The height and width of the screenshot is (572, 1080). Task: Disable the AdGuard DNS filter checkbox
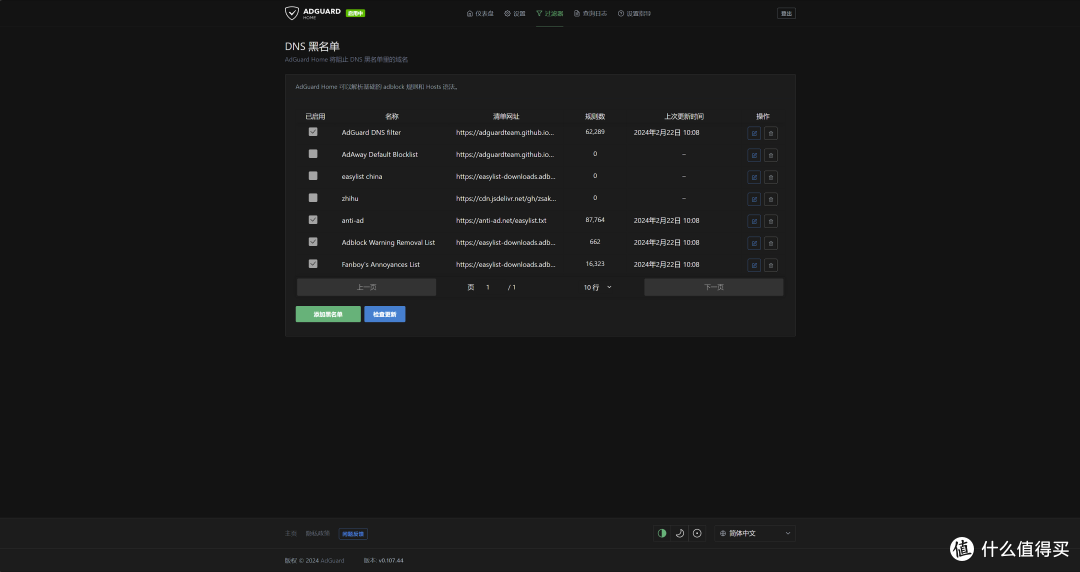313,132
